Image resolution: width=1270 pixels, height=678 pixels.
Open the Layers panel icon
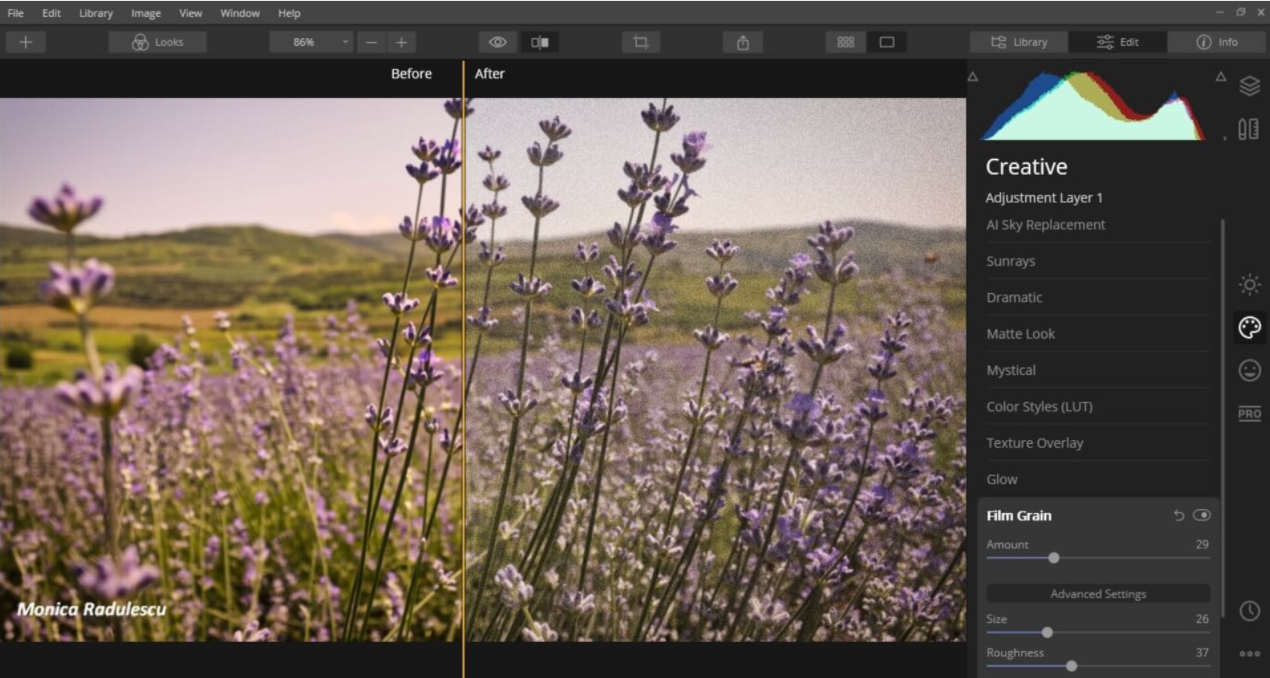[1249, 86]
